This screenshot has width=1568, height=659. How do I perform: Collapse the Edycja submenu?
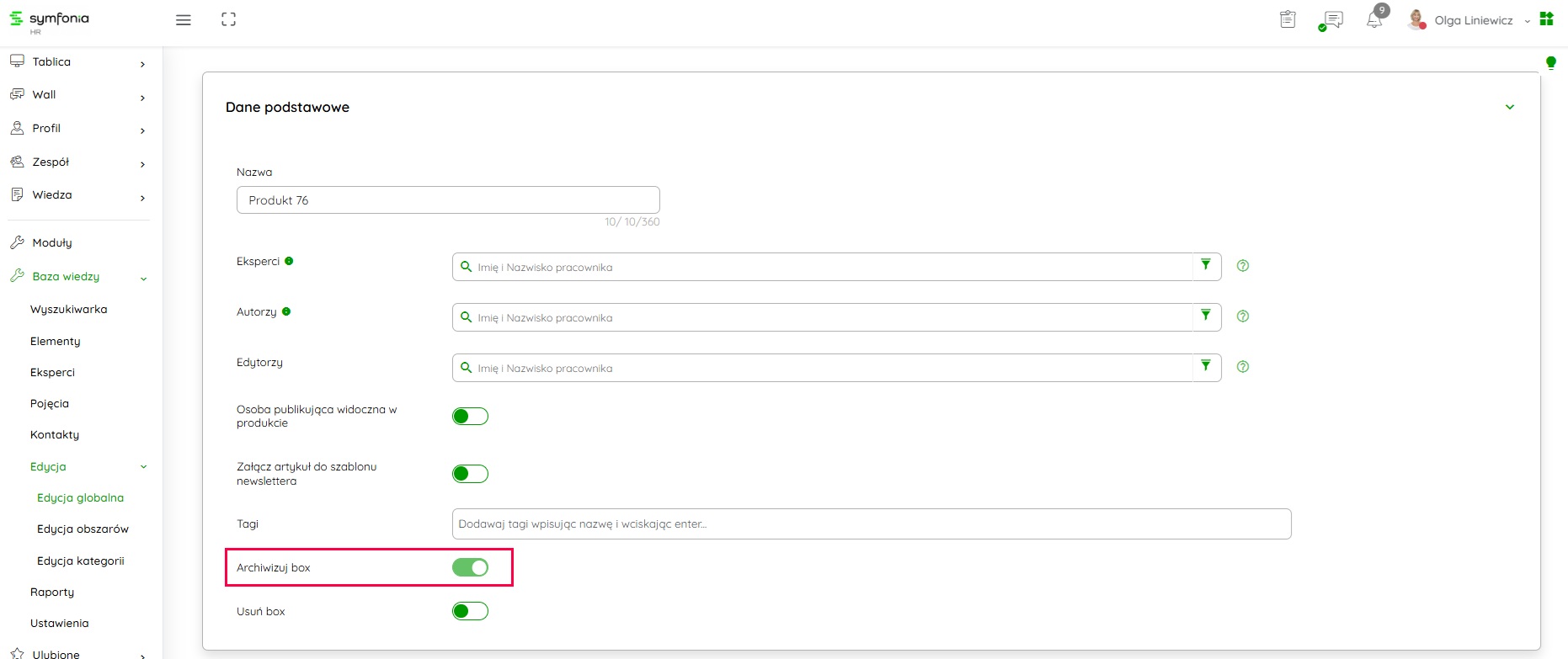[x=143, y=467]
